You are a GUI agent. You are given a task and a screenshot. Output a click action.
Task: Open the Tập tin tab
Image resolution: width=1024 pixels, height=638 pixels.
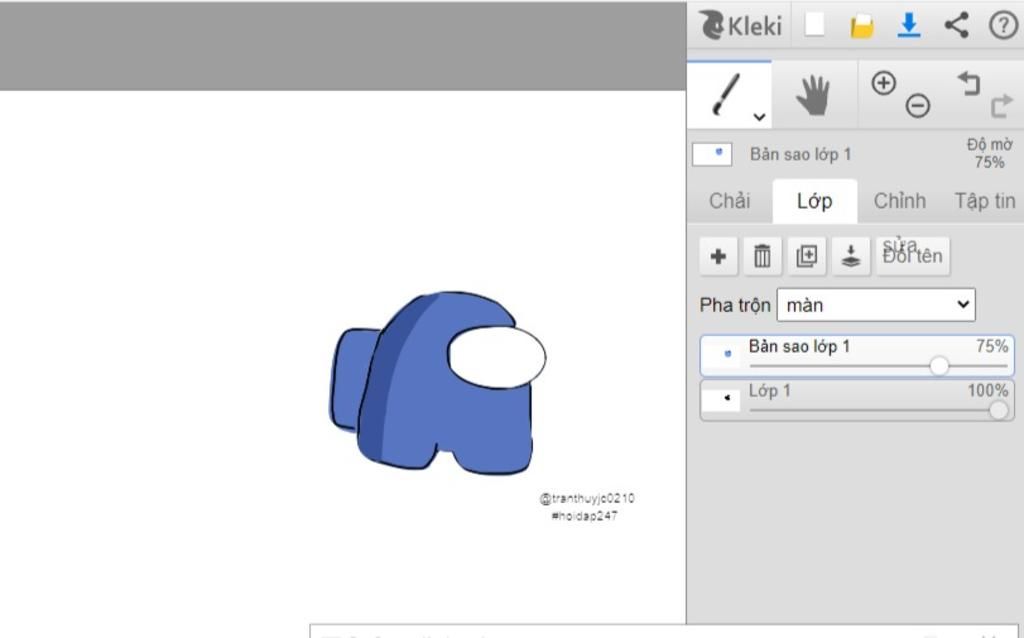tap(984, 200)
